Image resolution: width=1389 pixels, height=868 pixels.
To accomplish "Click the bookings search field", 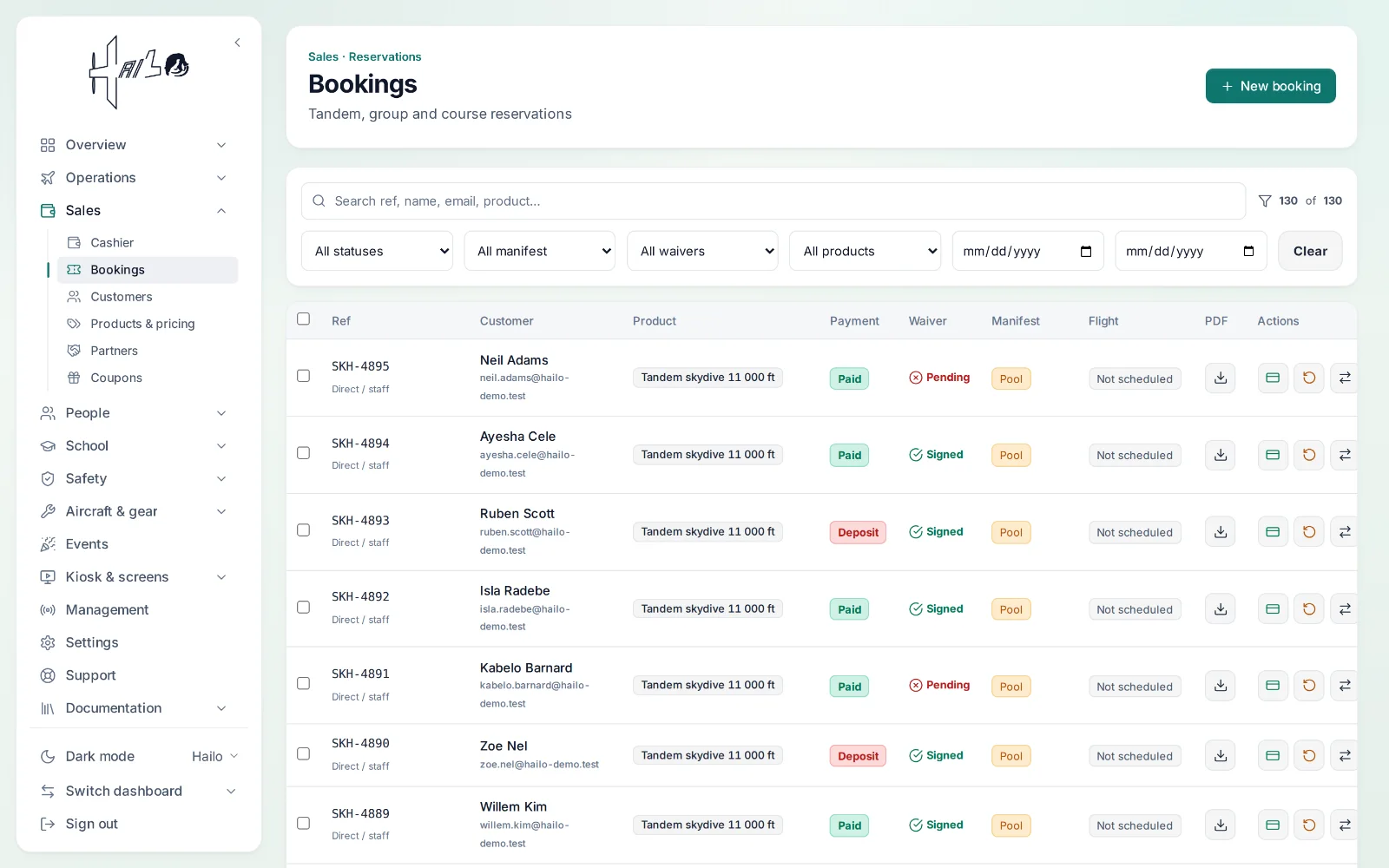I will click(773, 201).
